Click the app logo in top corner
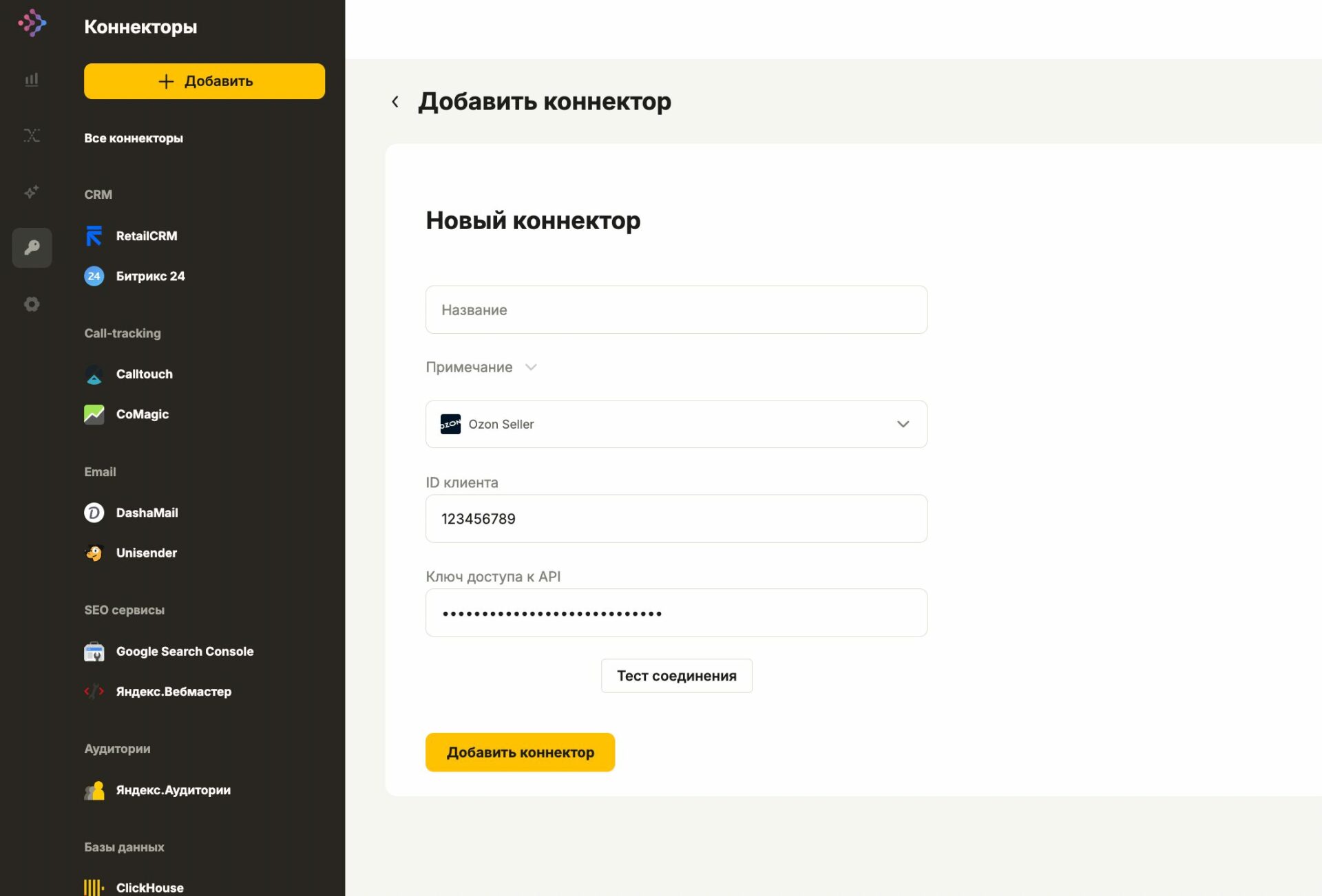The image size is (1322, 896). 32,23
